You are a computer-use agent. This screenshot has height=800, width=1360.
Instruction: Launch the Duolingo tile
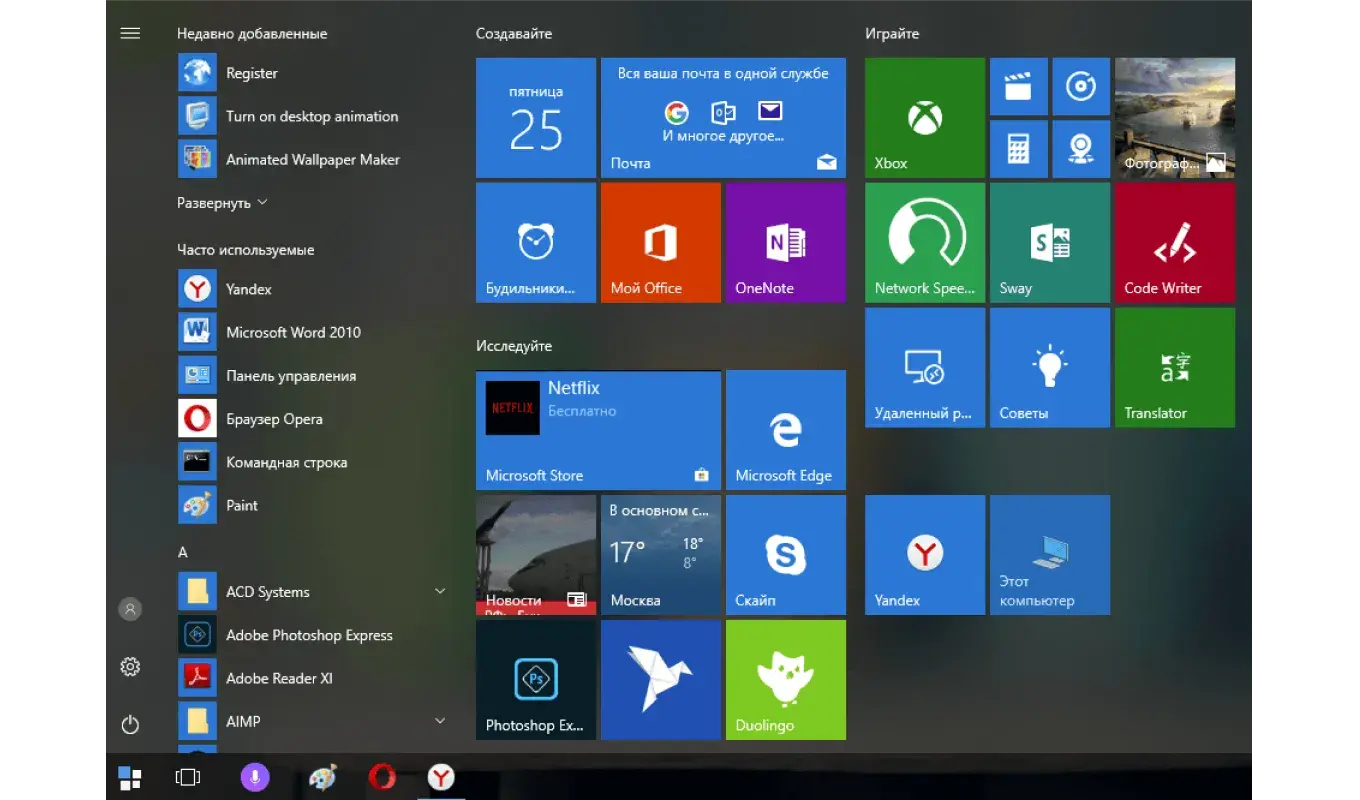pos(785,680)
